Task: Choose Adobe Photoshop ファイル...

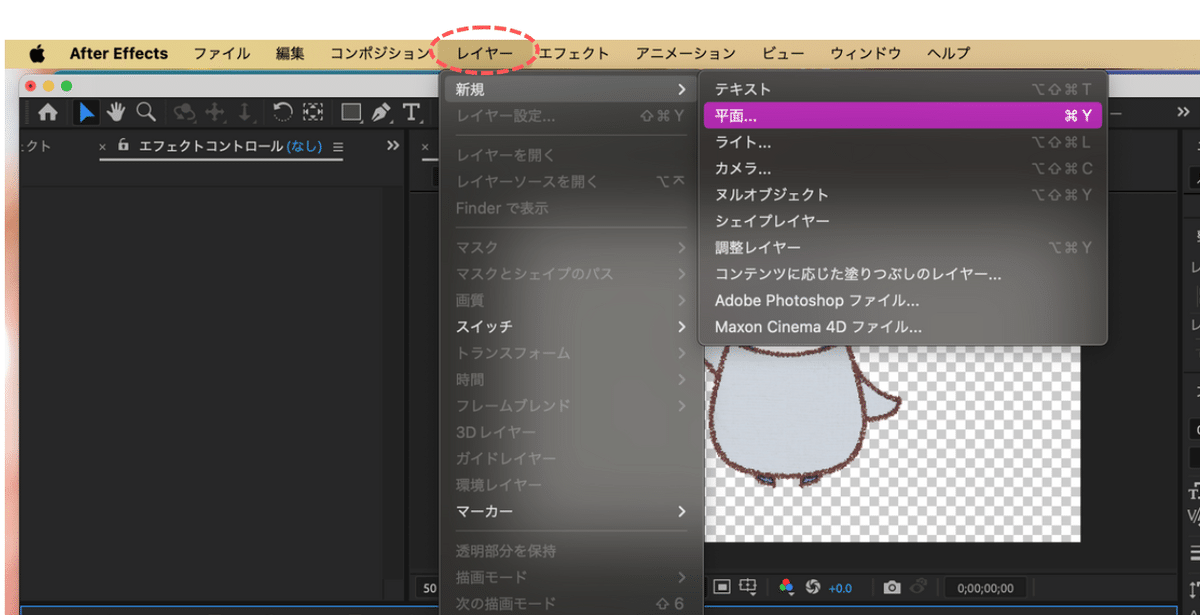Action: pos(903,300)
